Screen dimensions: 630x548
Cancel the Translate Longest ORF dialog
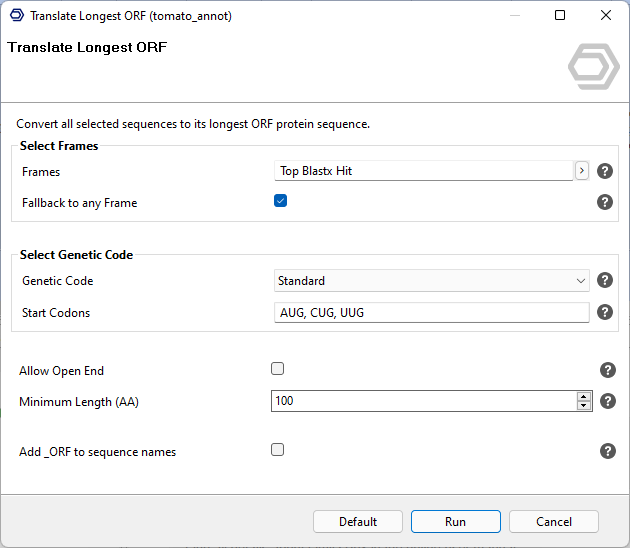[x=553, y=521]
